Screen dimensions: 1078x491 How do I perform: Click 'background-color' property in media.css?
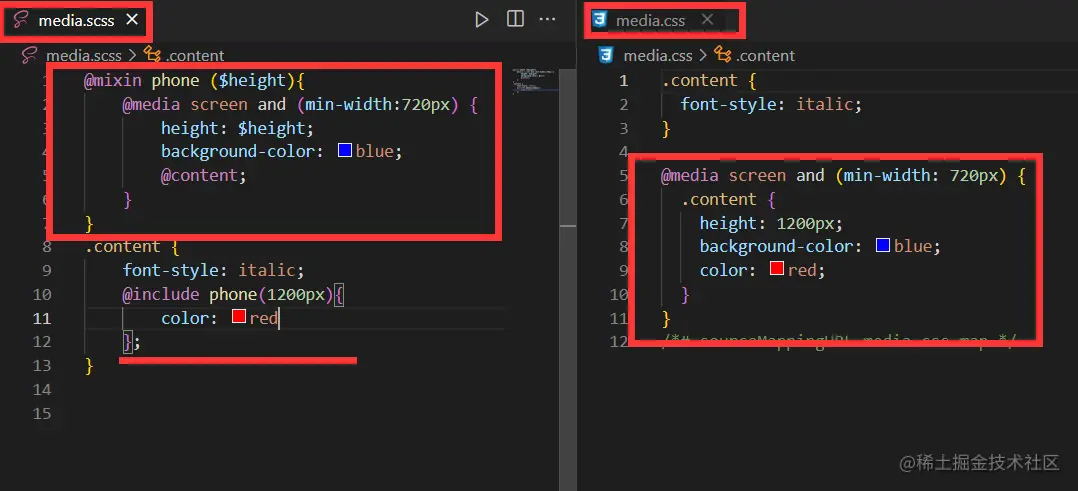click(776, 246)
